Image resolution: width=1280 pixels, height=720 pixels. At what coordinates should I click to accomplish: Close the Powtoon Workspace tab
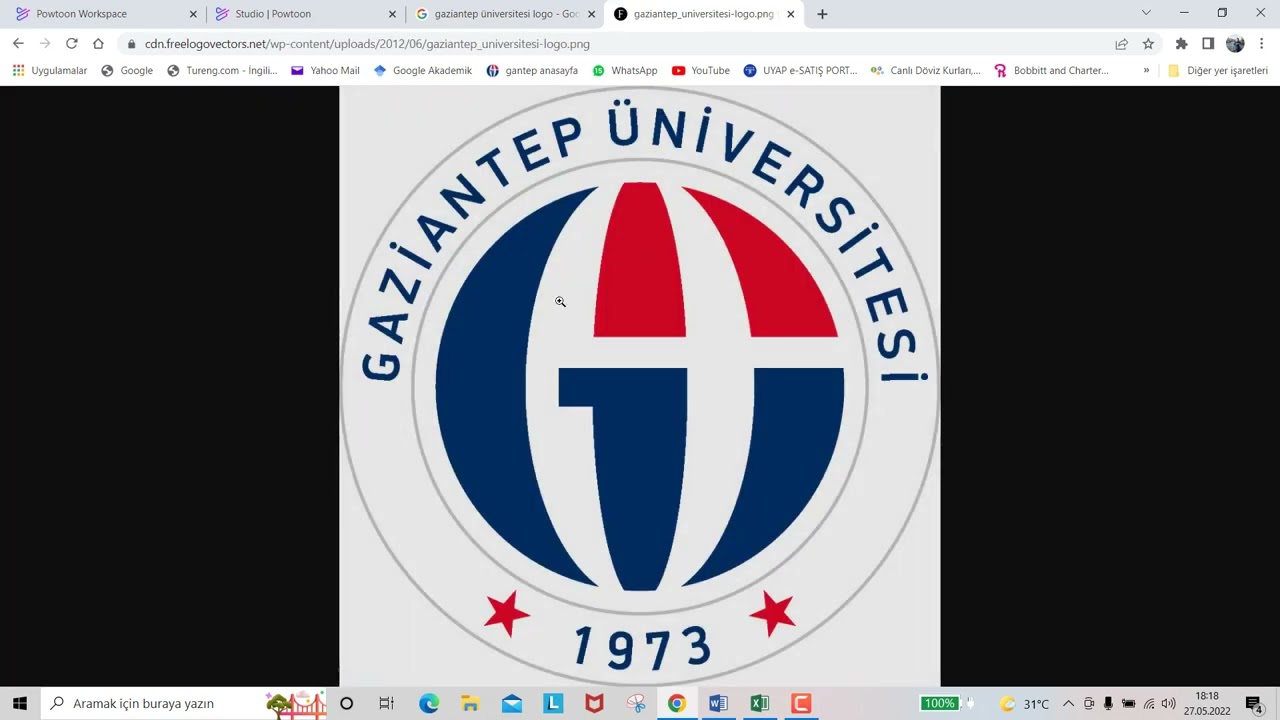(x=193, y=14)
